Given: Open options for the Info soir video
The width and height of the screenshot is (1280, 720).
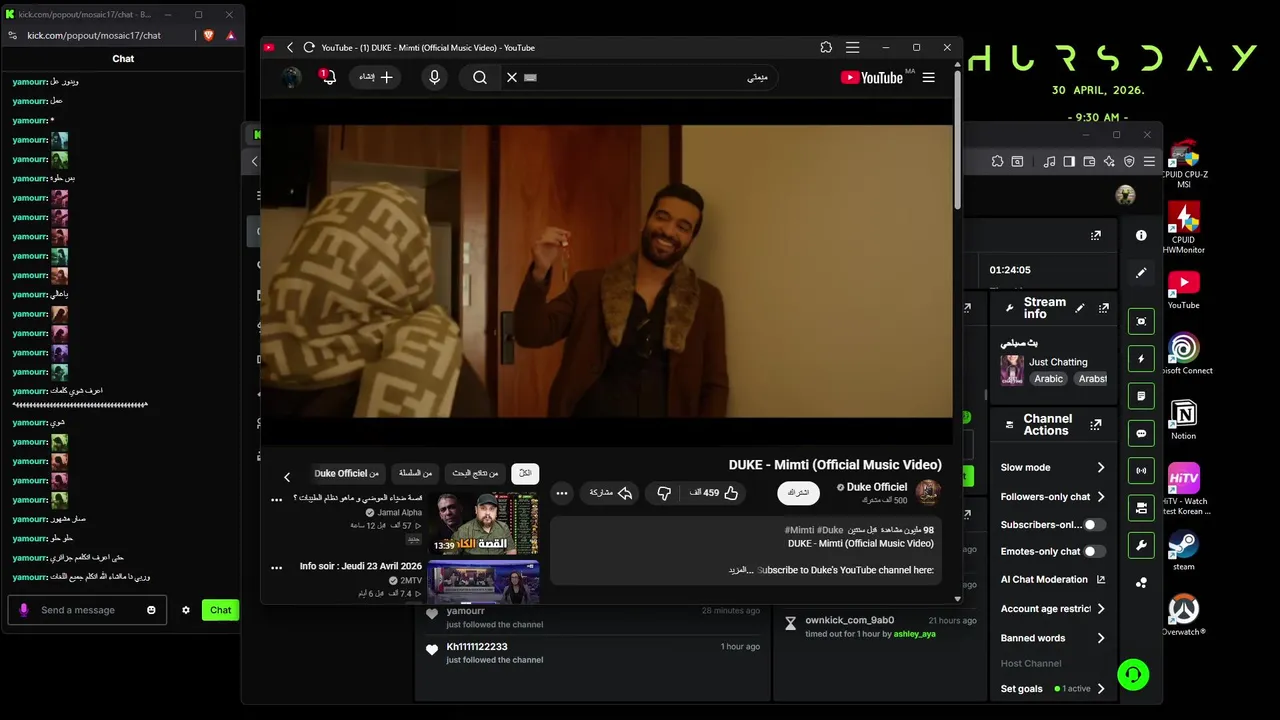Looking at the screenshot, I should click(277, 568).
